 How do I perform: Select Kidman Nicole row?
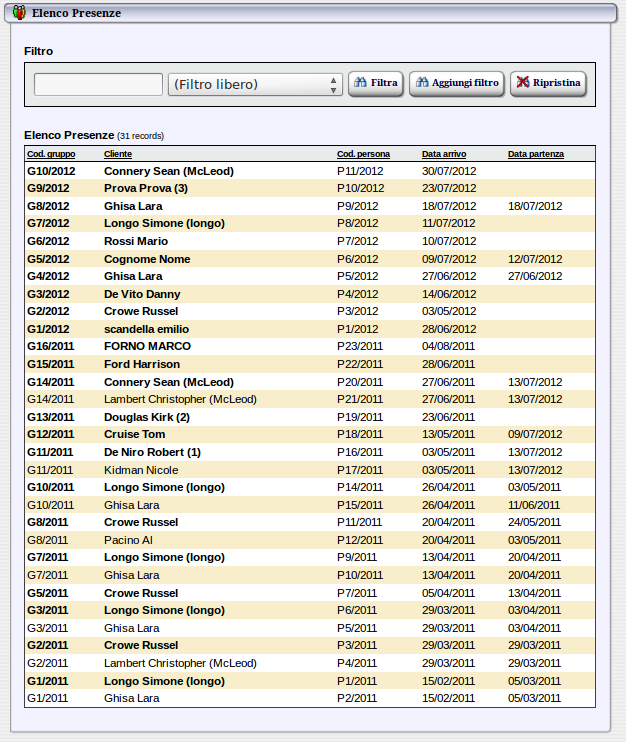pyautogui.click(x=141, y=470)
